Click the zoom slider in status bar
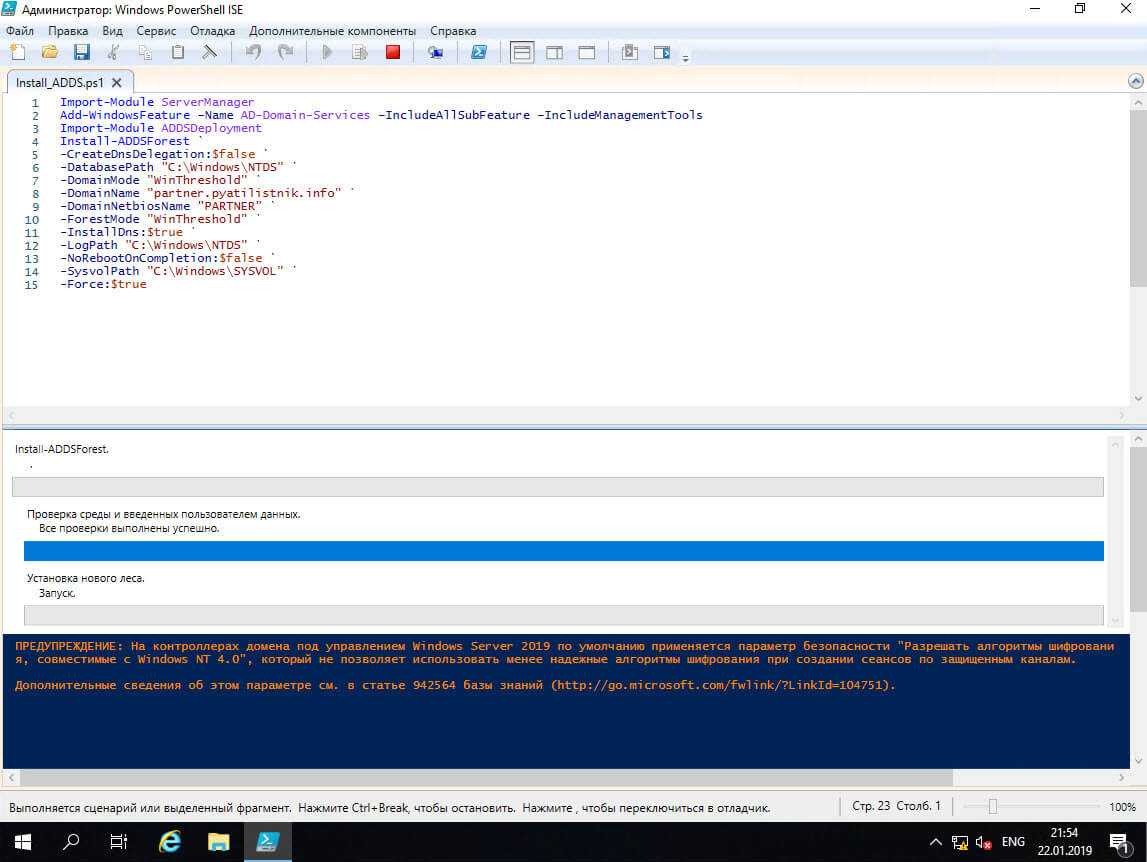Screen dimensions: 1147x862 [992, 806]
